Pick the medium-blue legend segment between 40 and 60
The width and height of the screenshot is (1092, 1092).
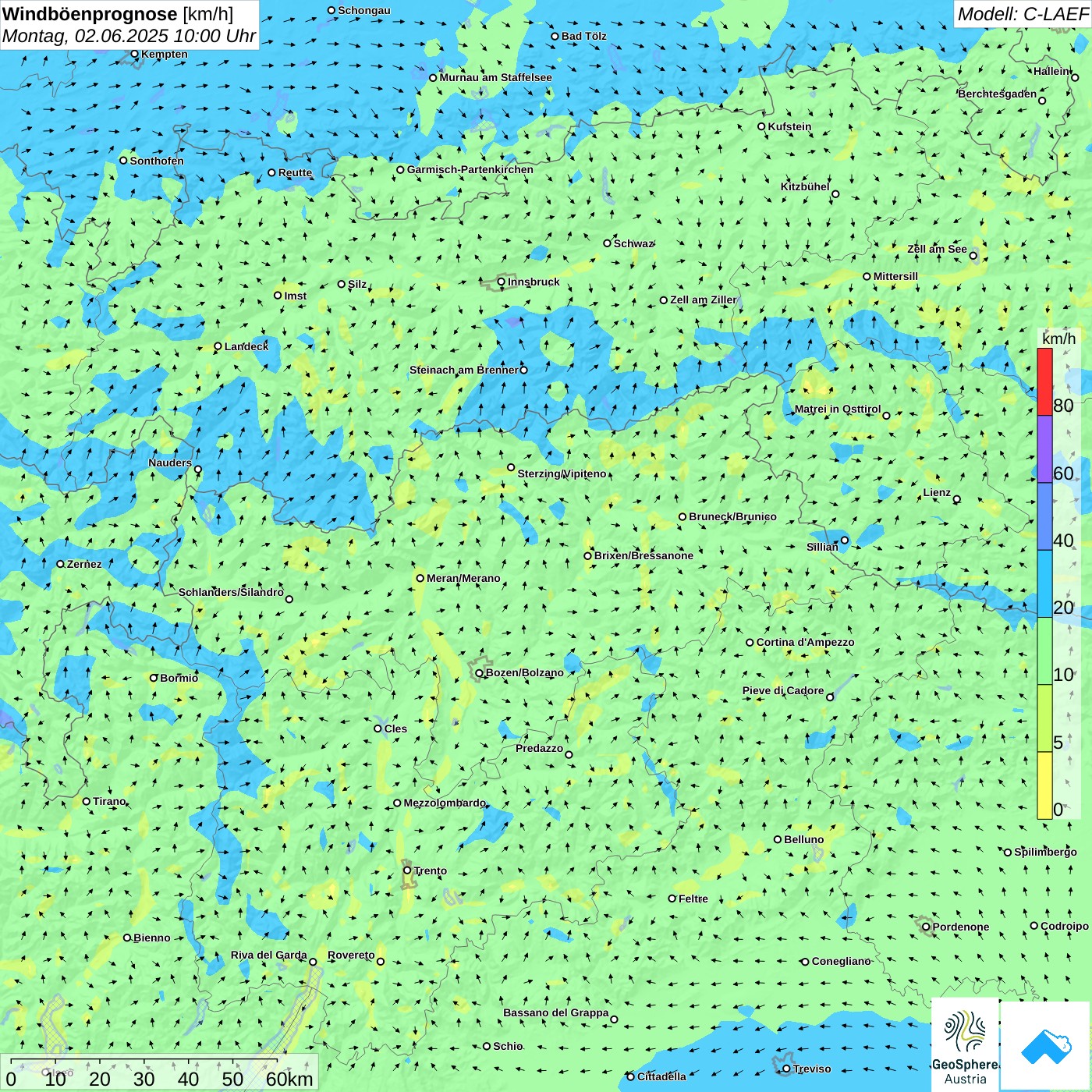(1044, 516)
